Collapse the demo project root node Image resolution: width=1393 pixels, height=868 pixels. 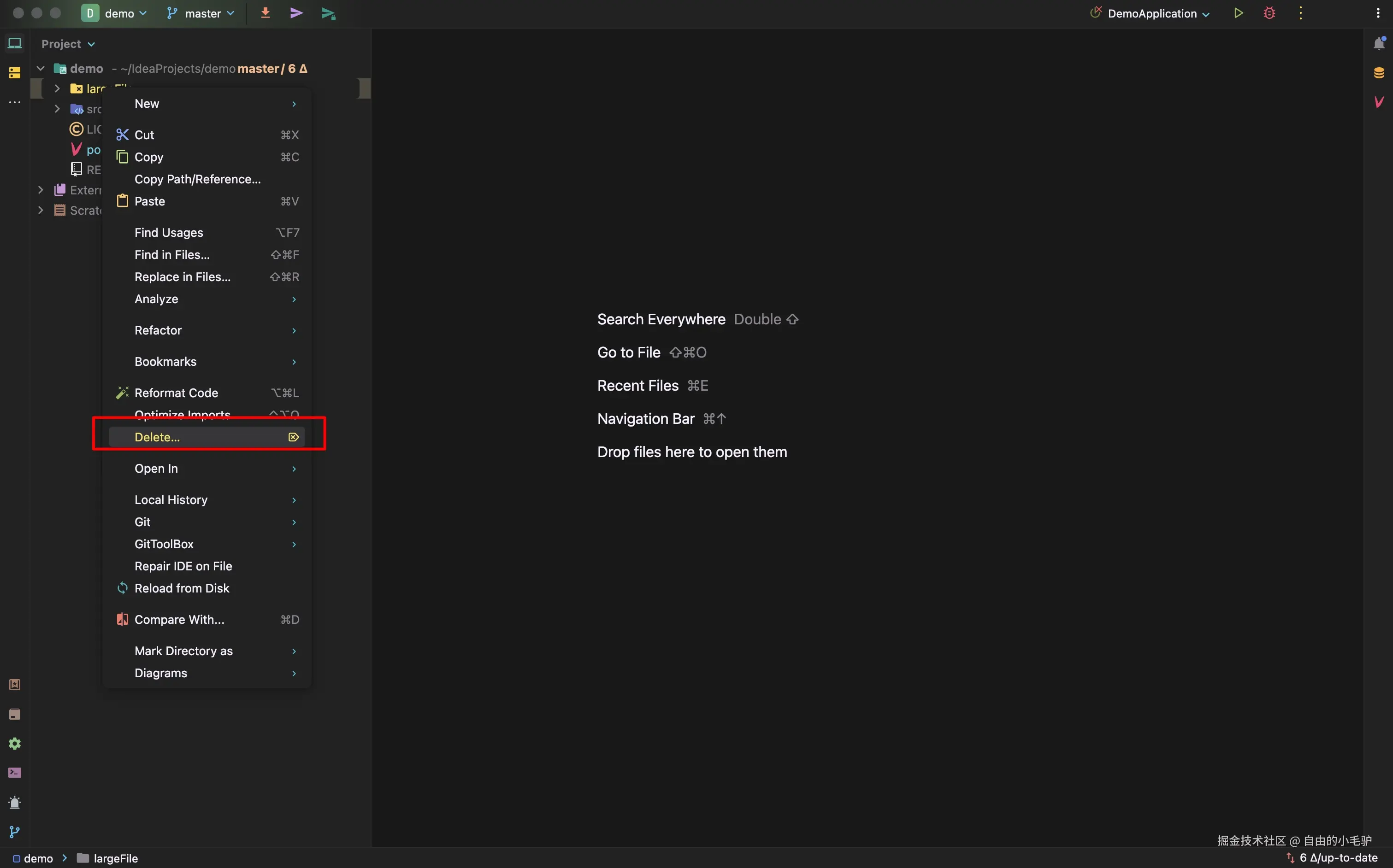pyautogui.click(x=41, y=68)
